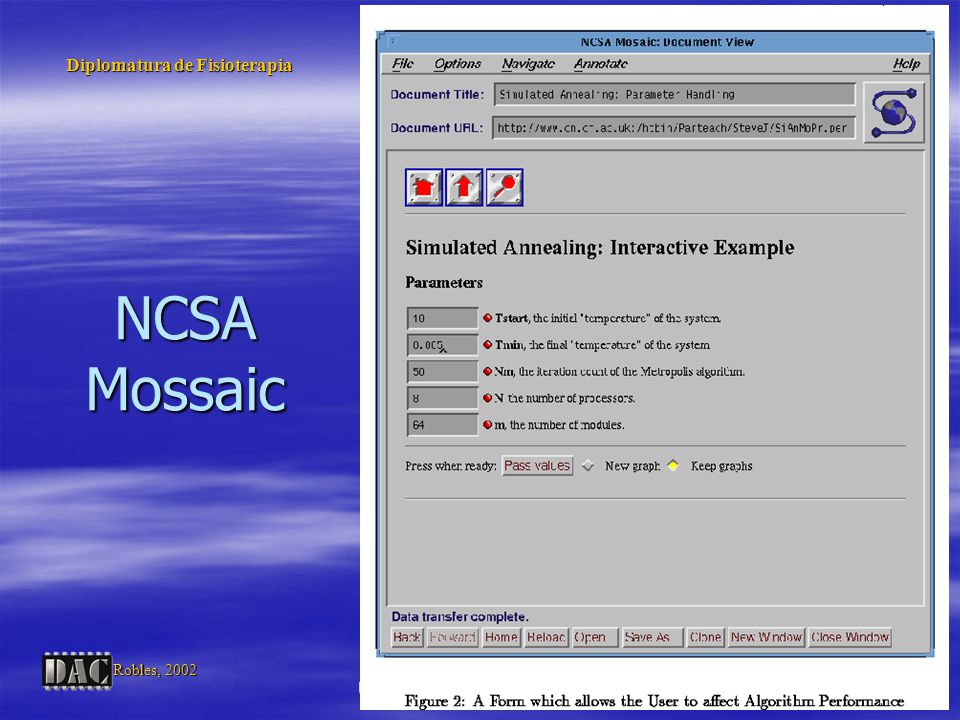Viewport: 960px width, 720px height.
Task: Click the red magnifier search icon
Action: 504,187
